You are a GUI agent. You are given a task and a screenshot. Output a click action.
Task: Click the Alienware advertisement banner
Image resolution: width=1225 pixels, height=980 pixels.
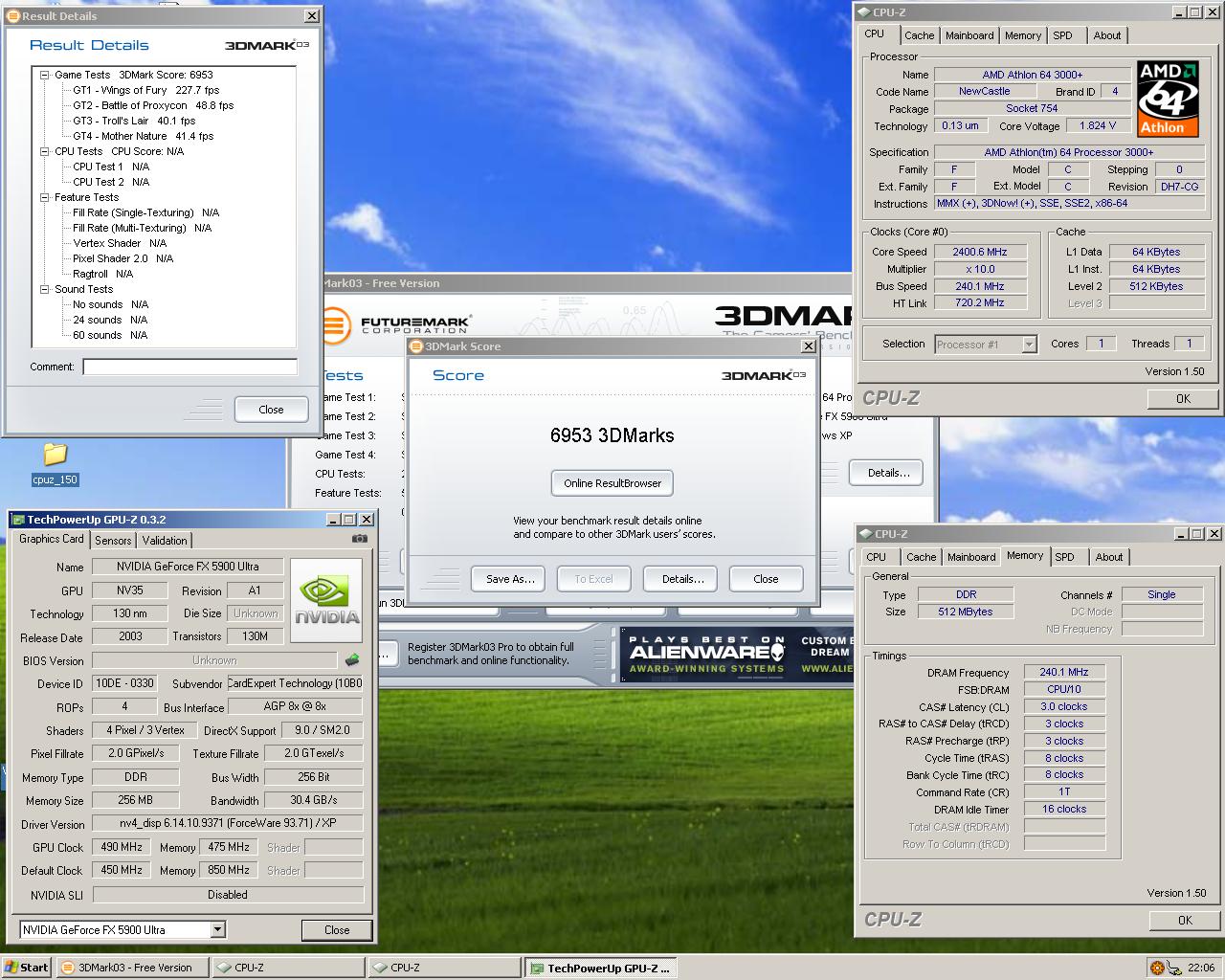click(x=735, y=653)
